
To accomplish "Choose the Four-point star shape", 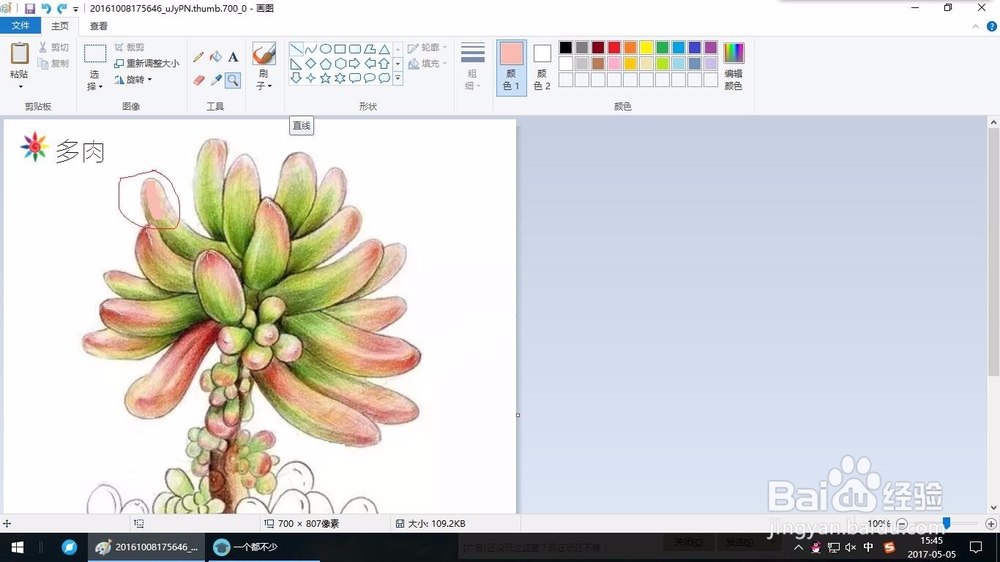I will click(x=311, y=78).
